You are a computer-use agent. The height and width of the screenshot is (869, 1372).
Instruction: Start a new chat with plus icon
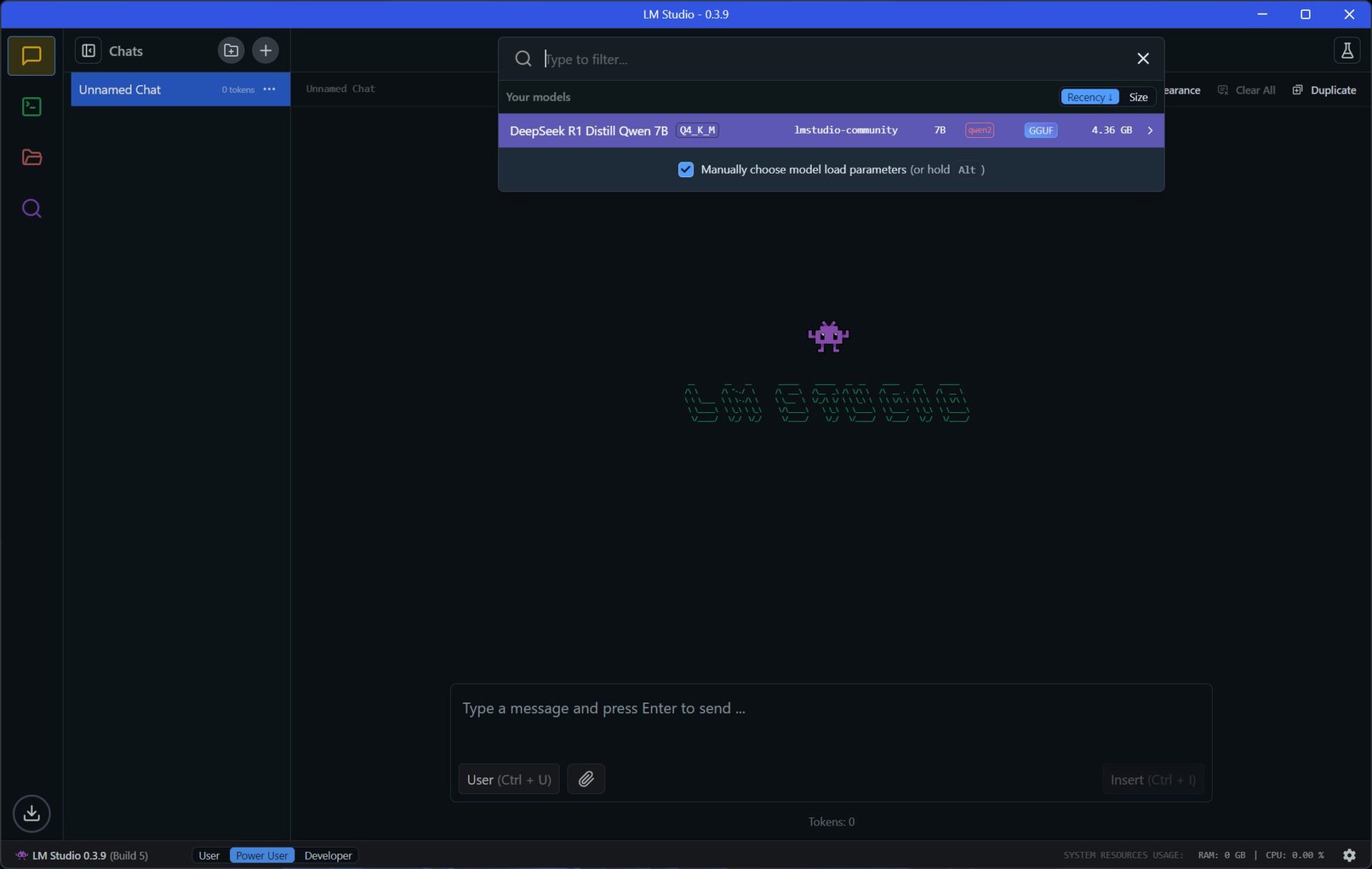tap(265, 51)
